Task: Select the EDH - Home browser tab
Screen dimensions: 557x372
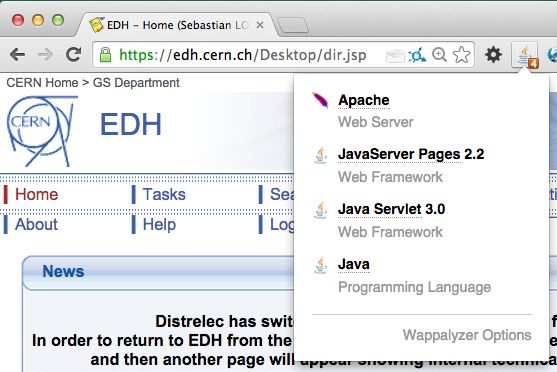Action: [x=177, y=25]
